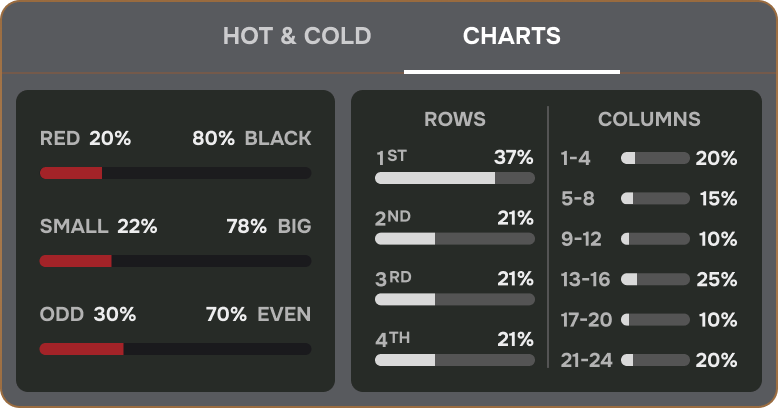The image size is (778, 408).
Task: Switch to the HOT & COLD tab
Action: [x=297, y=36]
